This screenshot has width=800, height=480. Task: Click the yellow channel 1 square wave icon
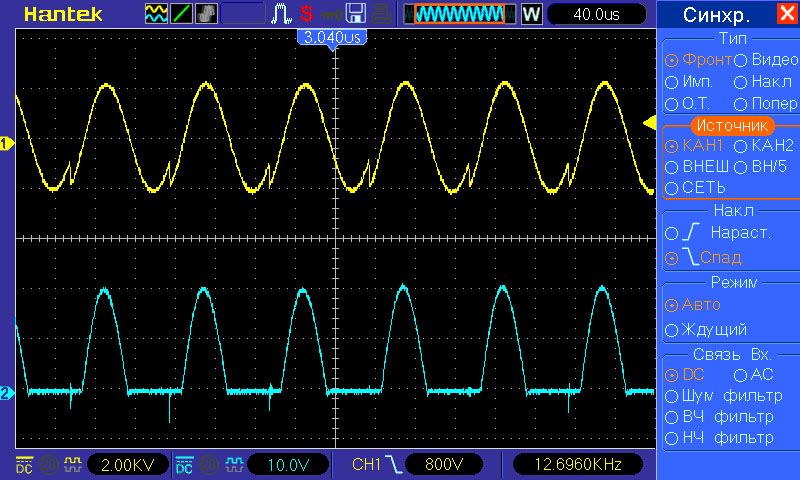point(73,465)
